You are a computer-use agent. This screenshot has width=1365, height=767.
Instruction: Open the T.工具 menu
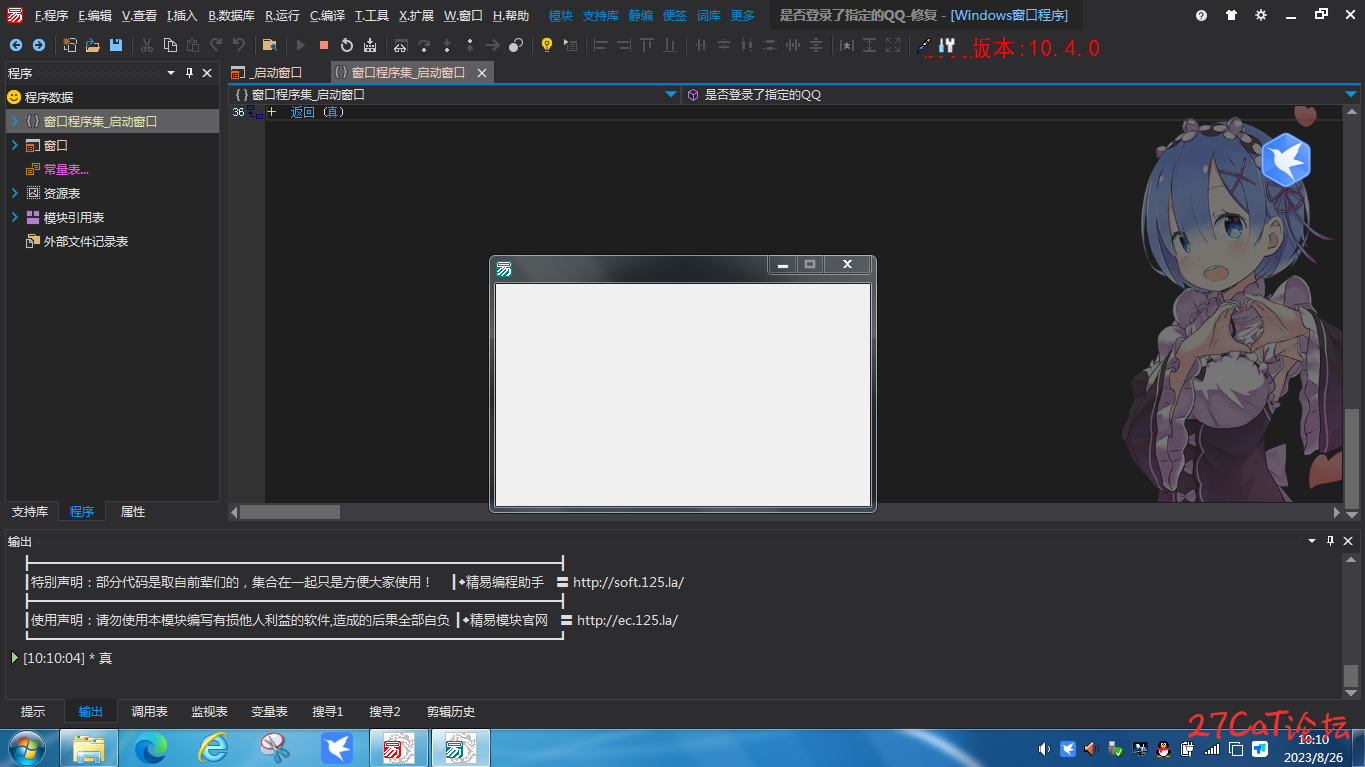(372, 15)
